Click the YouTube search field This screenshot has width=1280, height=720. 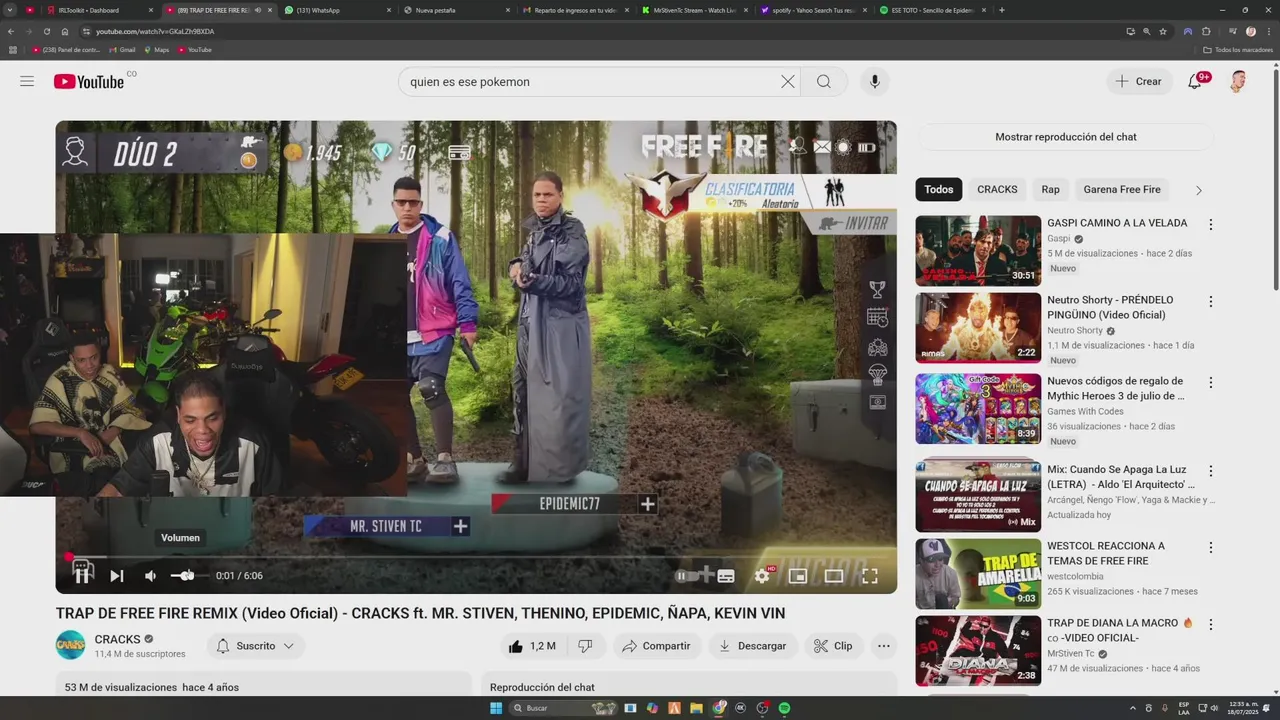coord(588,82)
